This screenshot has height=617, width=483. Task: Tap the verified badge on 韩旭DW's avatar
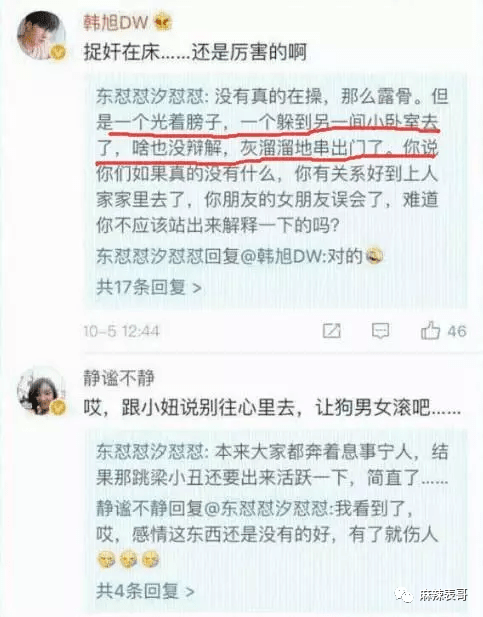[x=58, y=52]
